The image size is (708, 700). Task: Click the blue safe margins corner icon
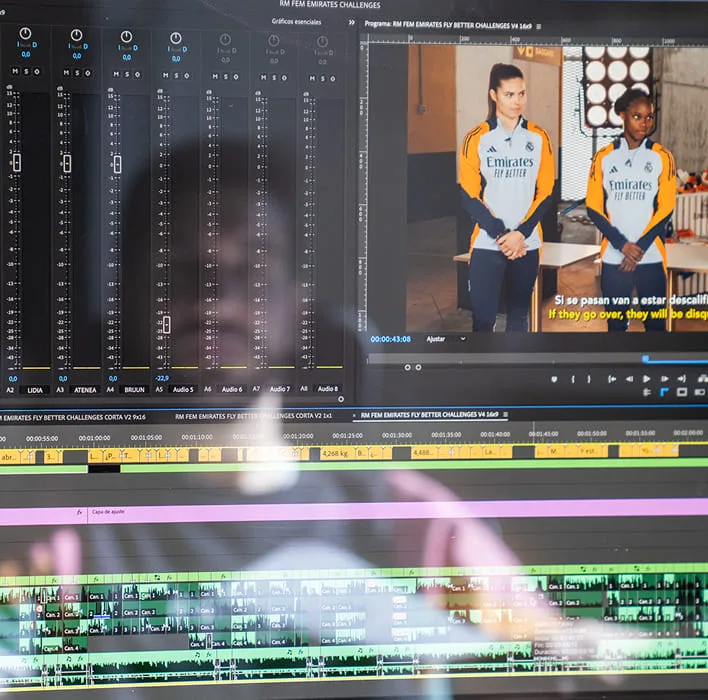pos(664,392)
